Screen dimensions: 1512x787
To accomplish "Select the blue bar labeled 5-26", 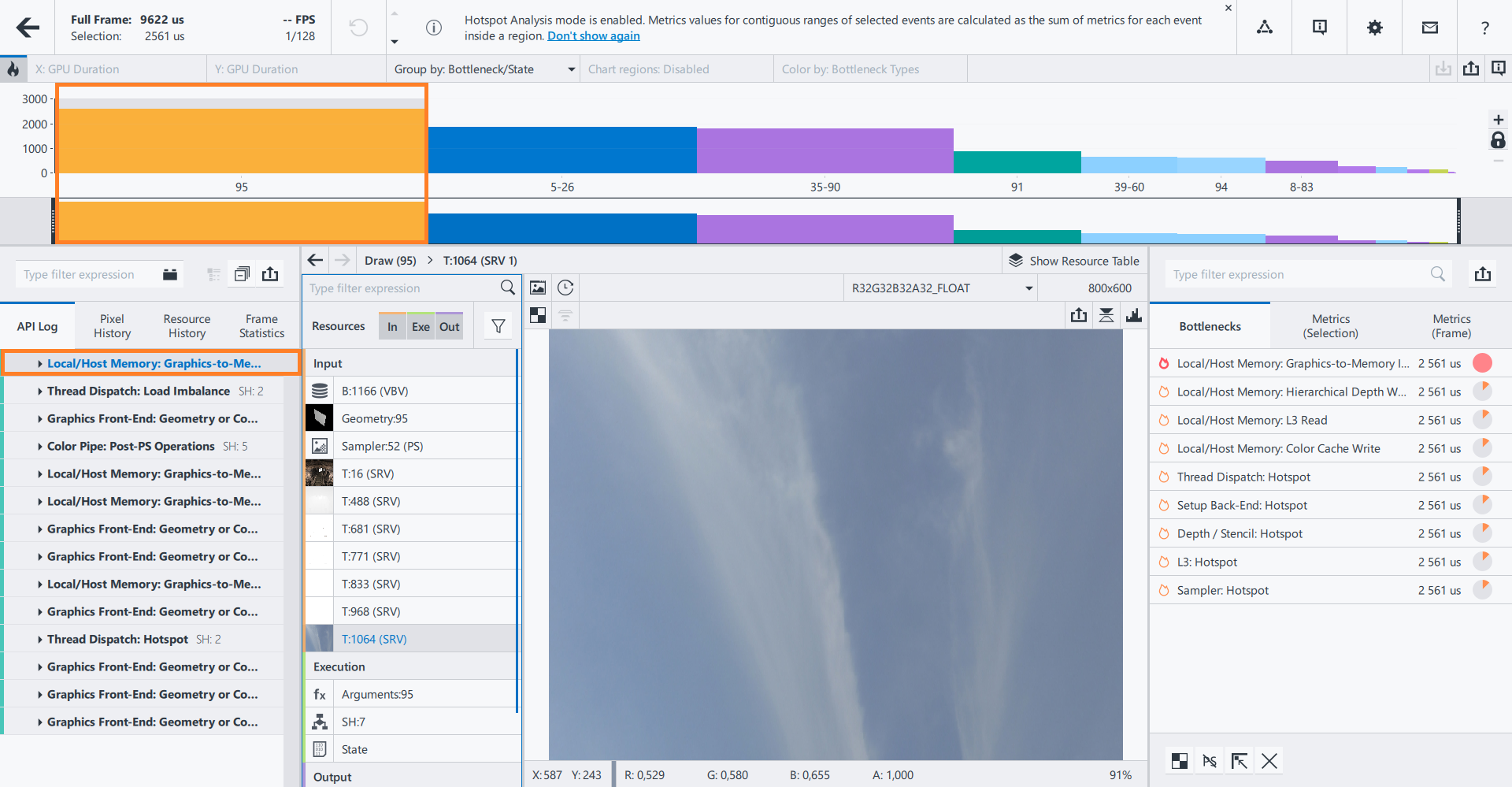I will pos(562,150).
